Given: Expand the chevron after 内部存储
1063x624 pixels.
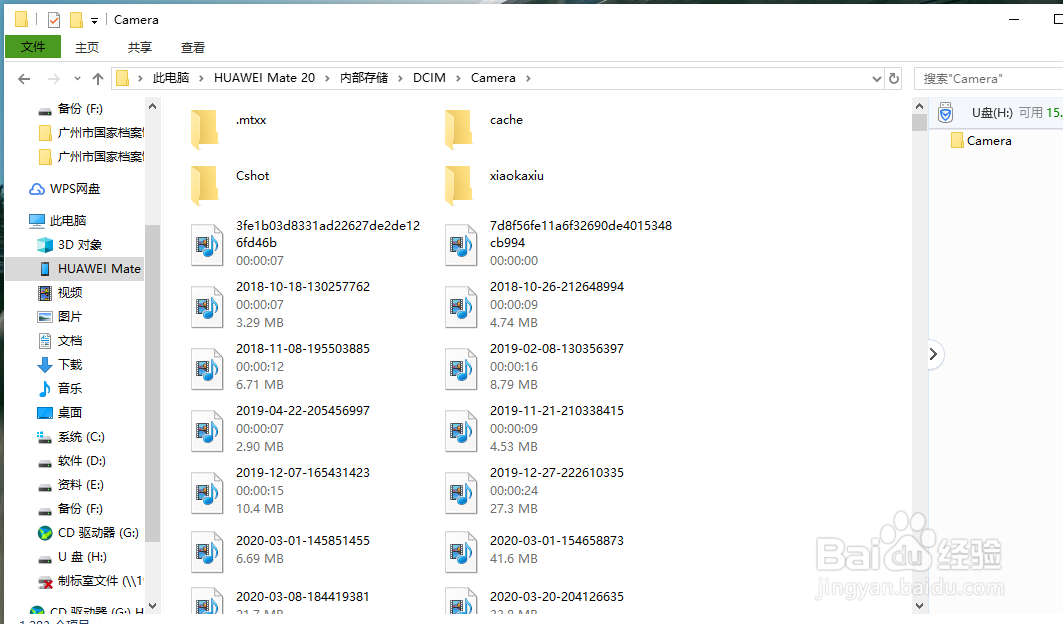Looking at the screenshot, I should pos(400,79).
